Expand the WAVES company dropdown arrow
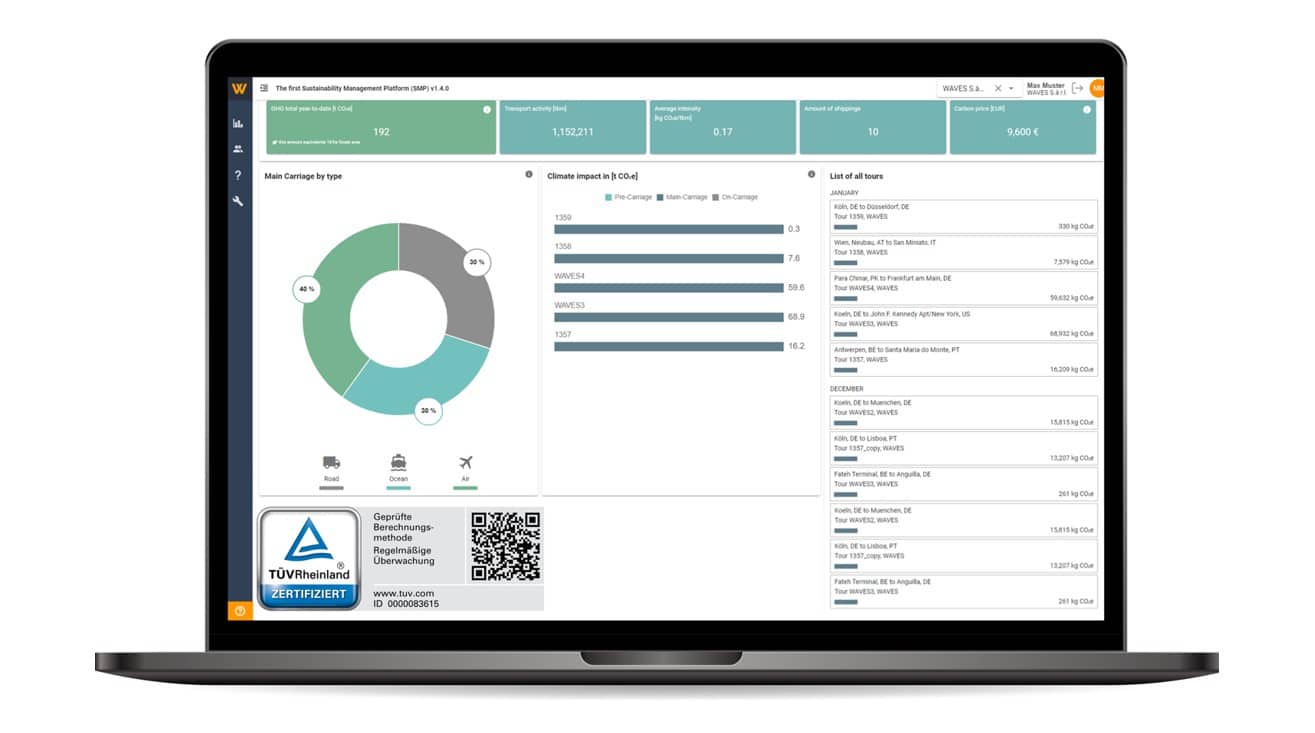Image resolution: width=1315 pixels, height=733 pixels. [1011, 89]
